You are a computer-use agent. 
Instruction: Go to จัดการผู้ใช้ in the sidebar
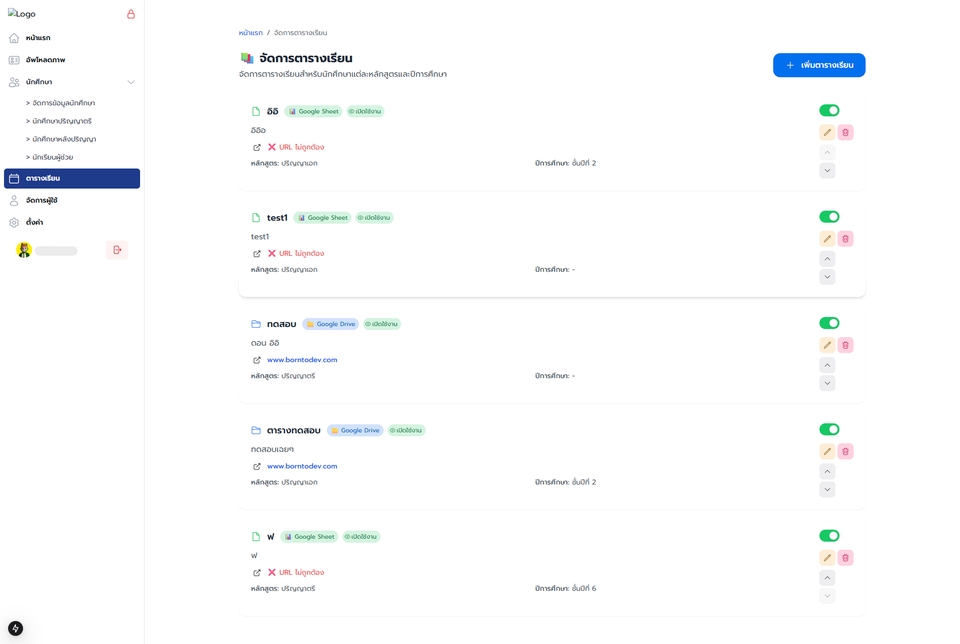click(42, 200)
